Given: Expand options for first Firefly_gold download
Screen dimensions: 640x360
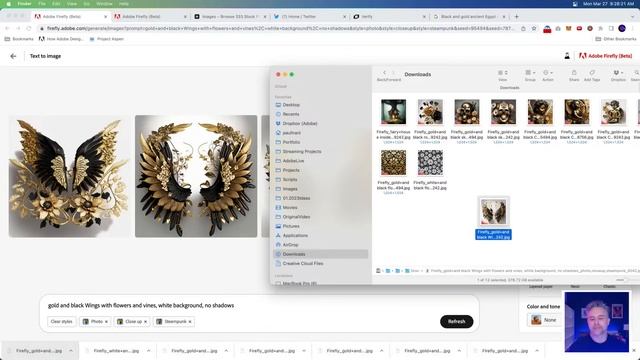Looking at the screenshot, I should tap(71, 351).
